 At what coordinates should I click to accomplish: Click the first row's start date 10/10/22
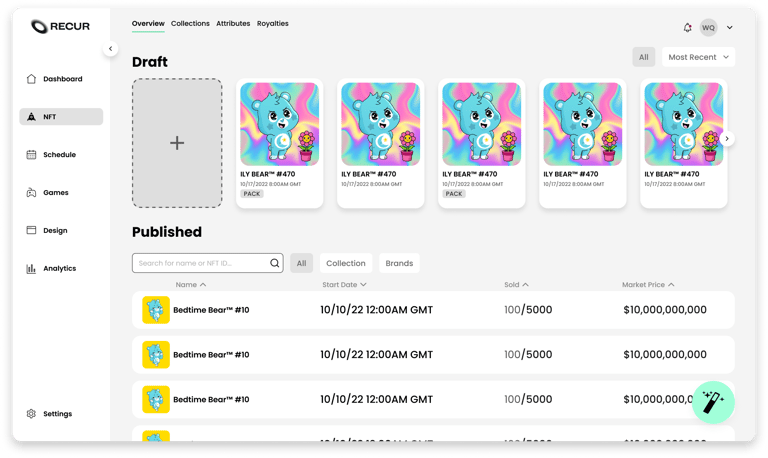pyautogui.click(x=376, y=310)
